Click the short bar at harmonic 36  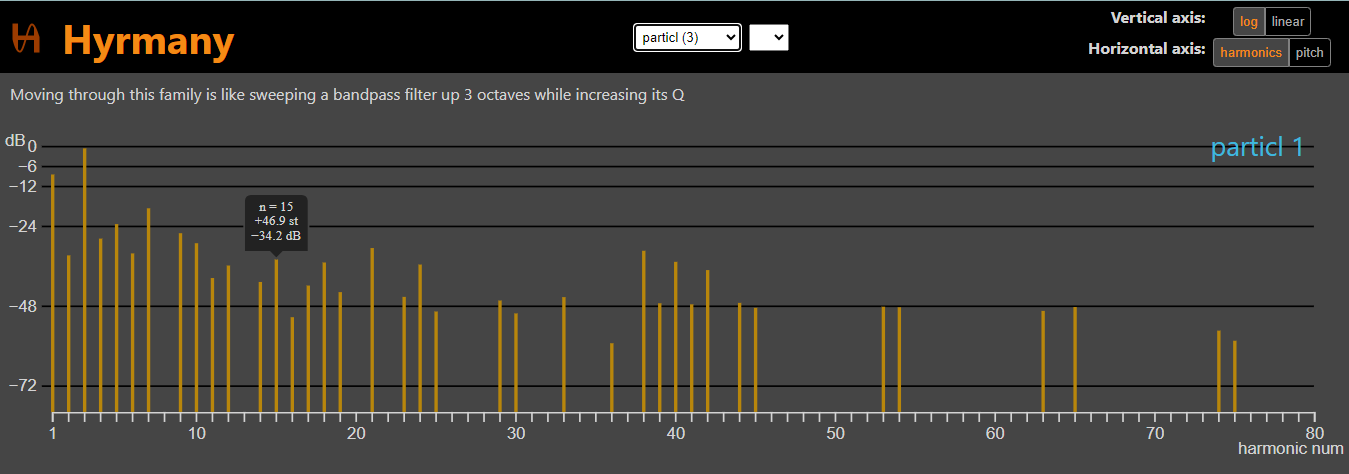click(612, 377)
